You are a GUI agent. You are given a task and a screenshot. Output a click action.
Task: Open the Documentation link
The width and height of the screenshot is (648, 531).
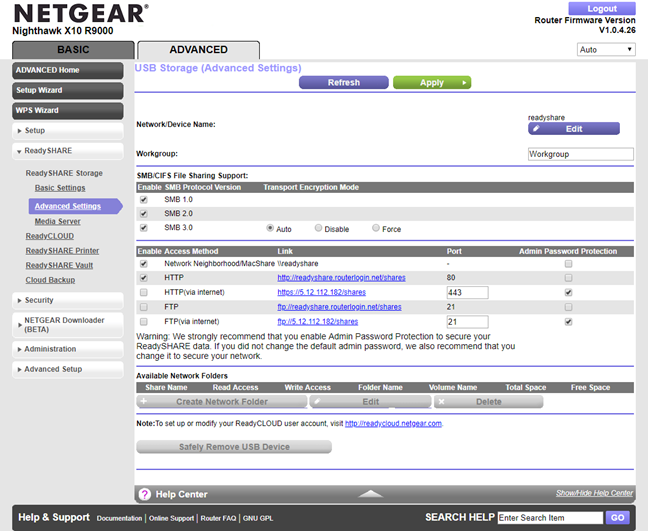(119, 518)
